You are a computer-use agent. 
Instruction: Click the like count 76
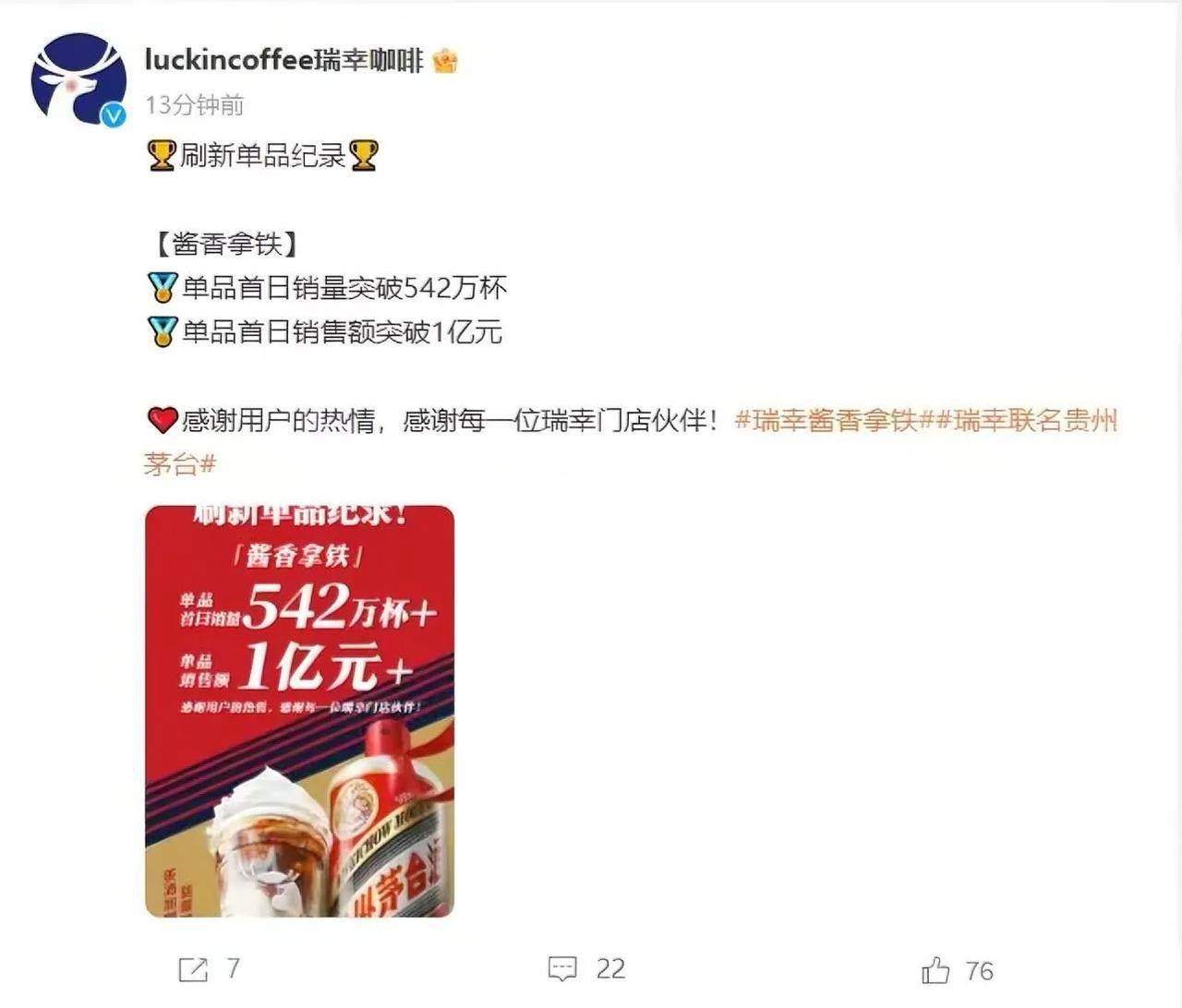(x=980, y=971)
